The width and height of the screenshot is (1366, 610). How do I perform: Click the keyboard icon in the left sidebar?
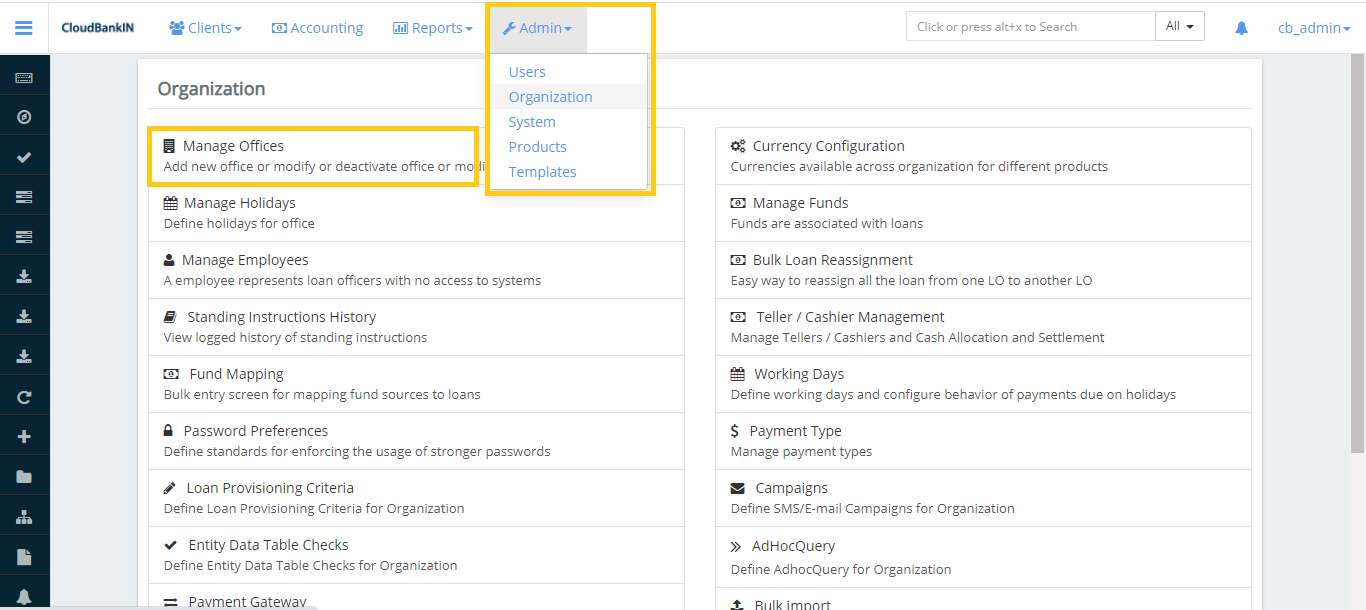pyautogui.click(x=24, y=78)
